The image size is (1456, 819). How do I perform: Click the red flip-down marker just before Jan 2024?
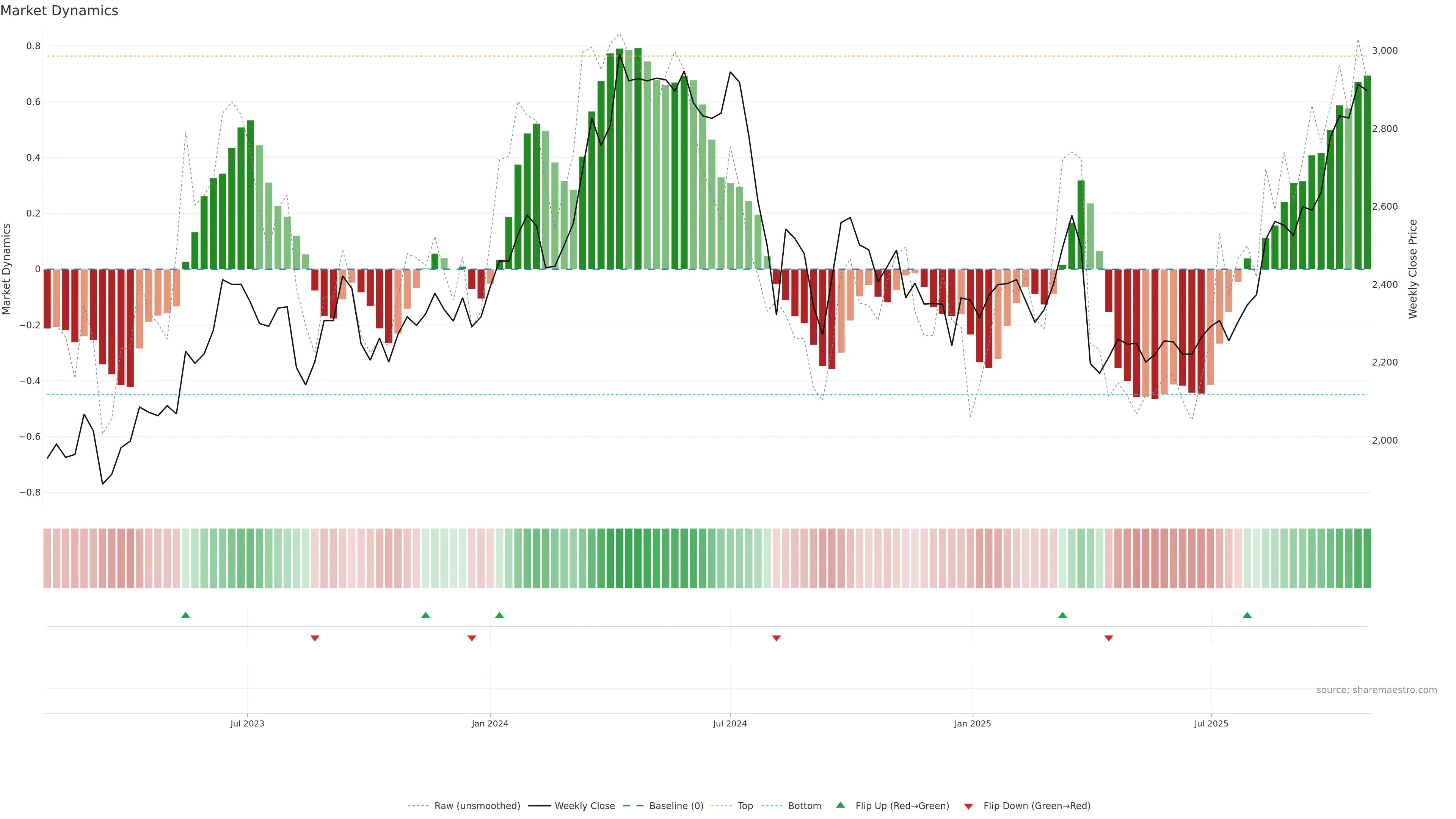(x=471, y=638)
